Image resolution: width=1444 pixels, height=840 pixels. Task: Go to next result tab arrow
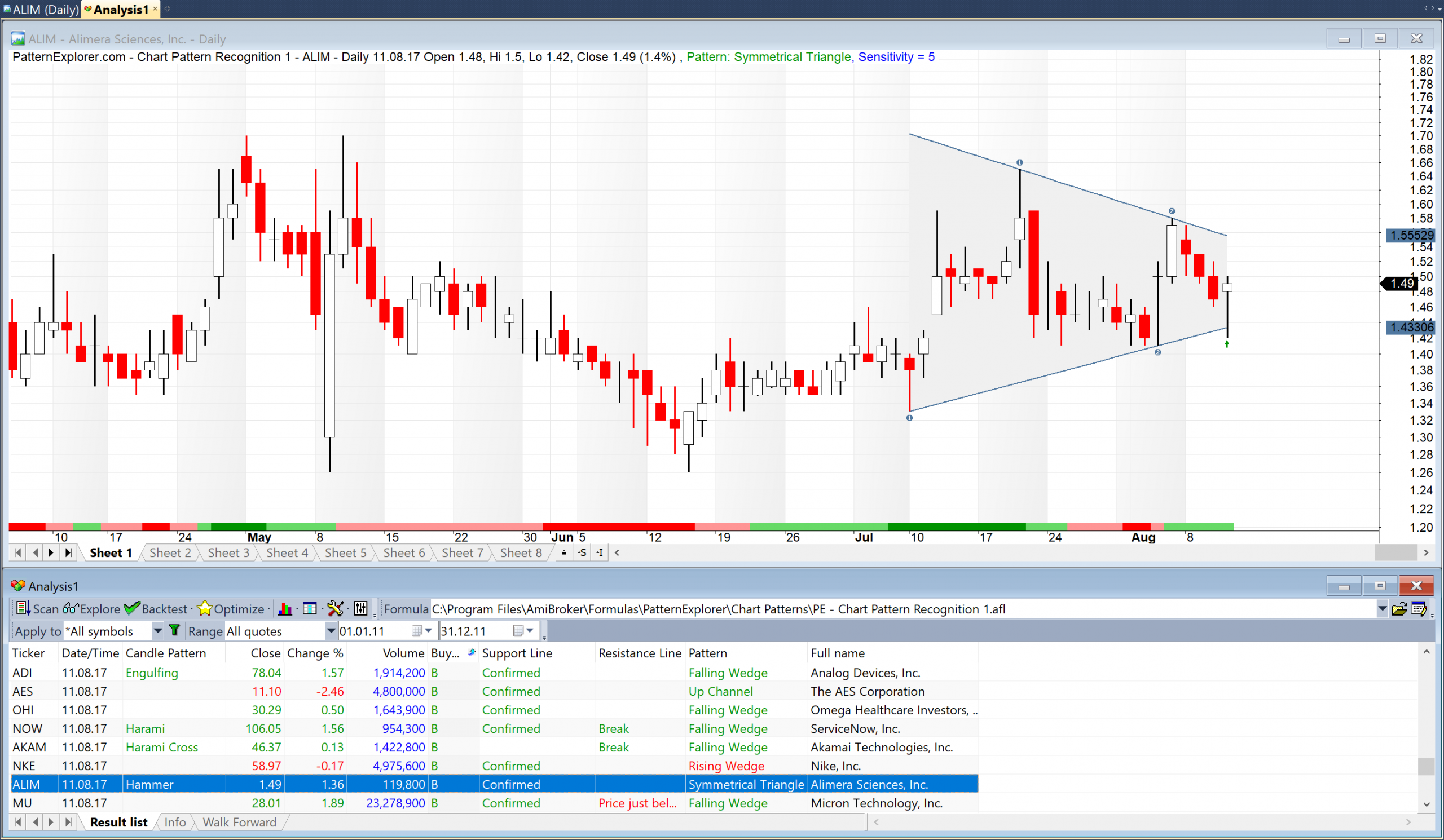pos(51,821)
